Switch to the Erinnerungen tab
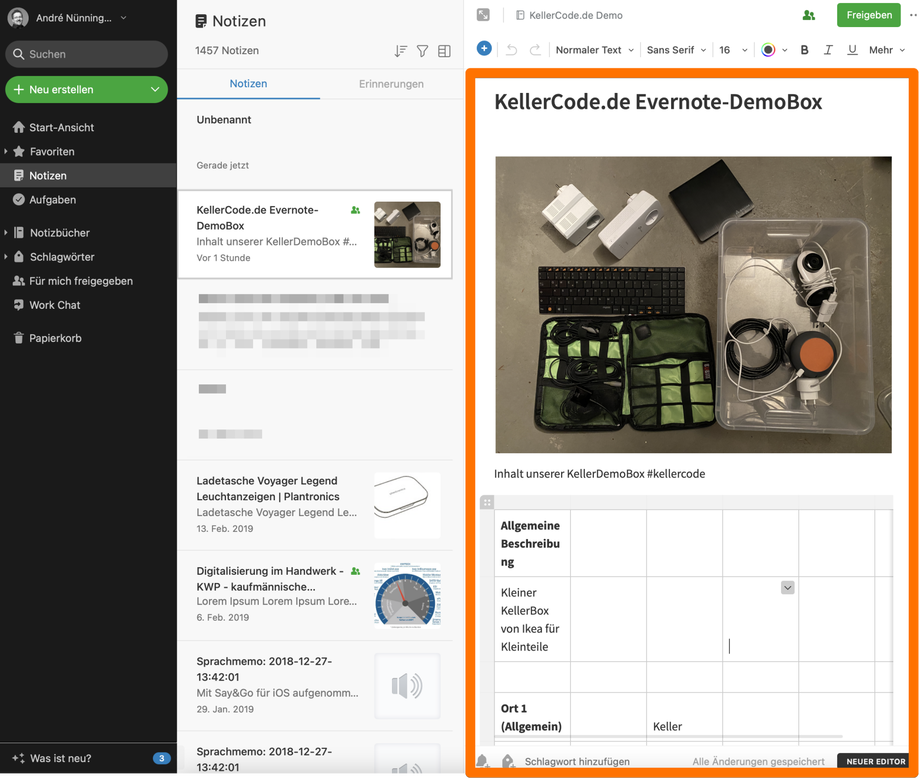 (391, 84)
